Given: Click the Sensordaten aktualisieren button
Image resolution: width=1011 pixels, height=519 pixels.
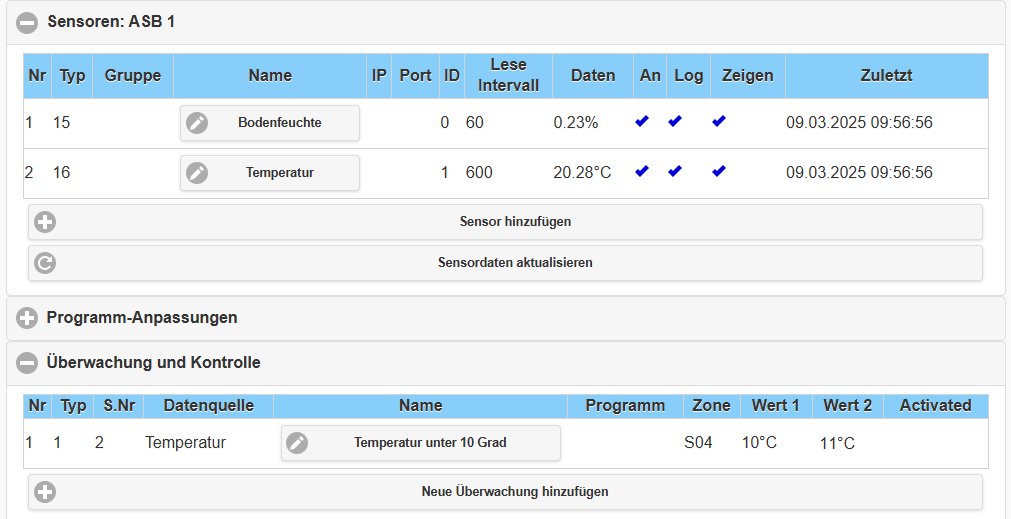Looking at the screenshot, I should 506,263.
